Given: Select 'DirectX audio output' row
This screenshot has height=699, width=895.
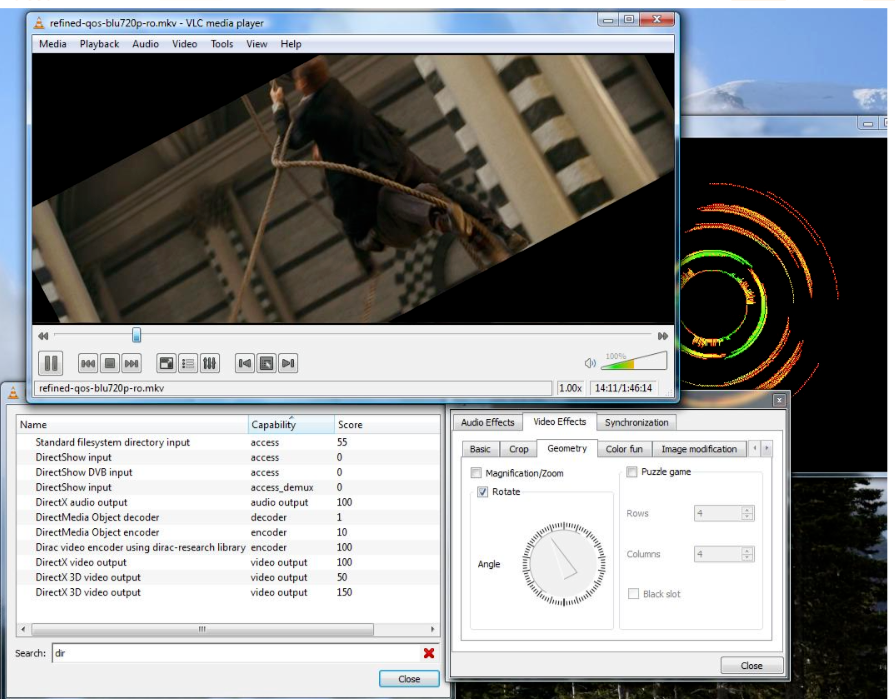Looking at the screenshot, I should pyautogui.click(x=228, y=502).
